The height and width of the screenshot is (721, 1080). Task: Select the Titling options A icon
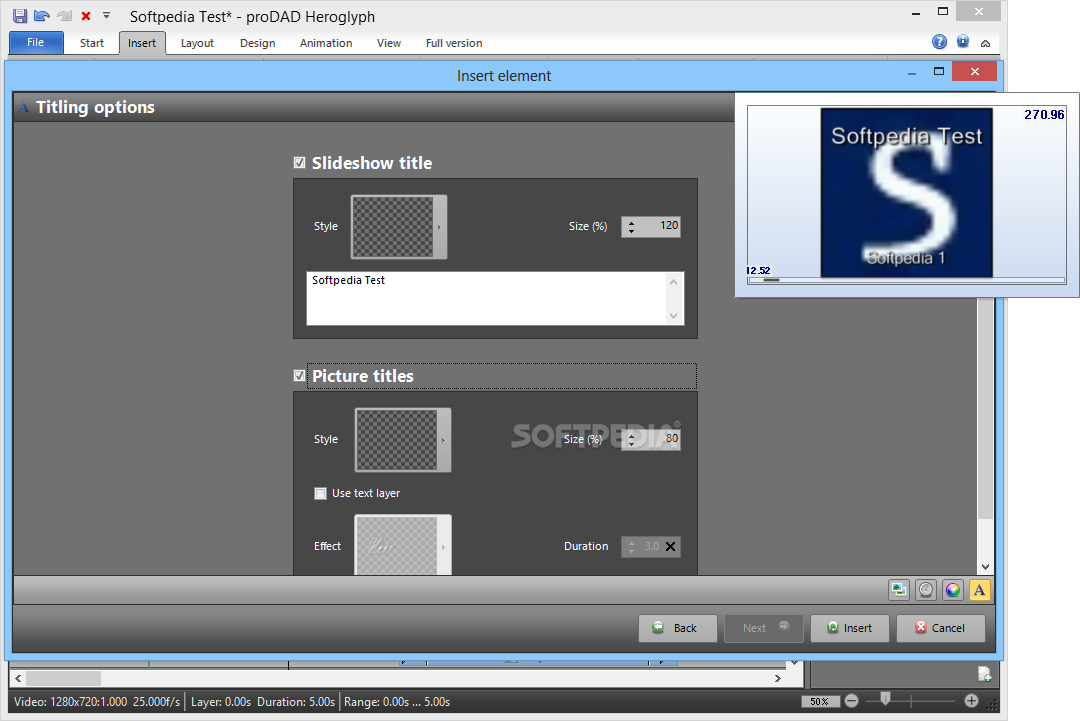[979, 589]
